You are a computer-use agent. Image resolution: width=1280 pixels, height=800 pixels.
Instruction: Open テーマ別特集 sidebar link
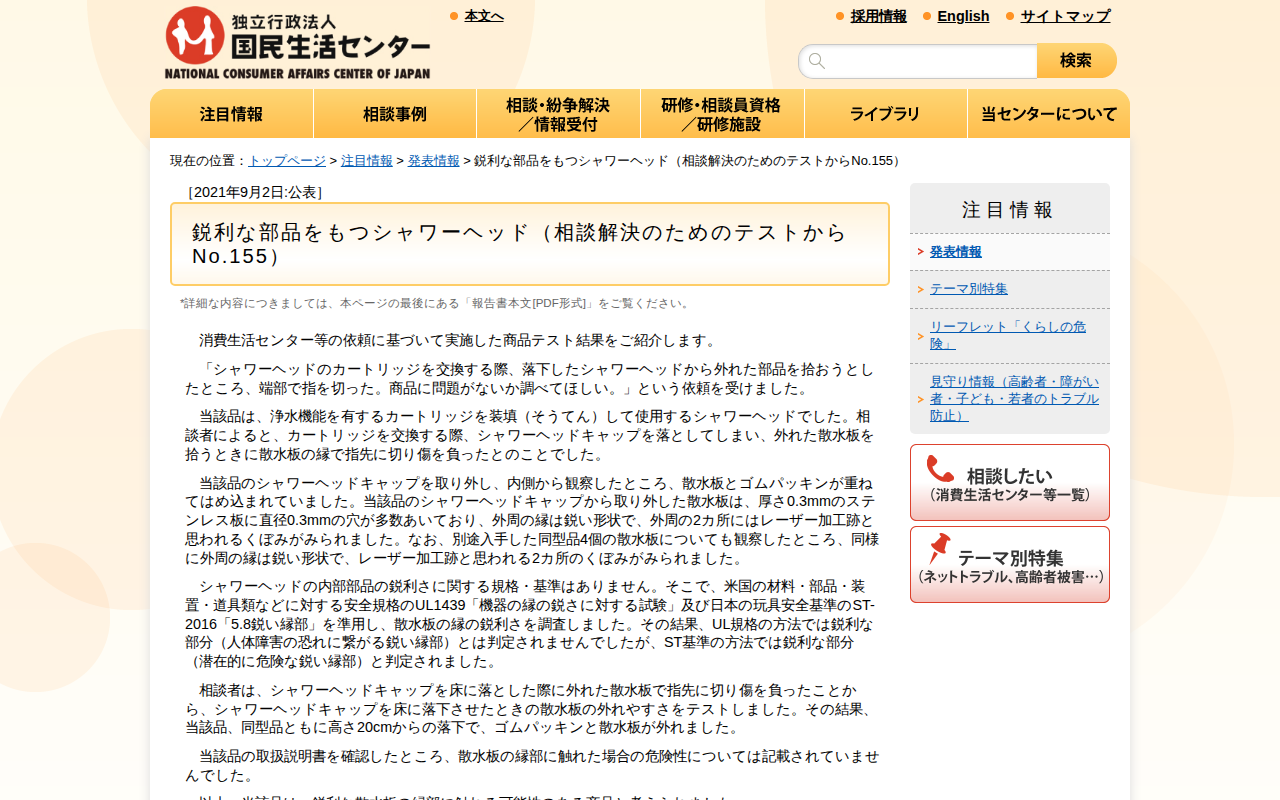pos(969,289)
